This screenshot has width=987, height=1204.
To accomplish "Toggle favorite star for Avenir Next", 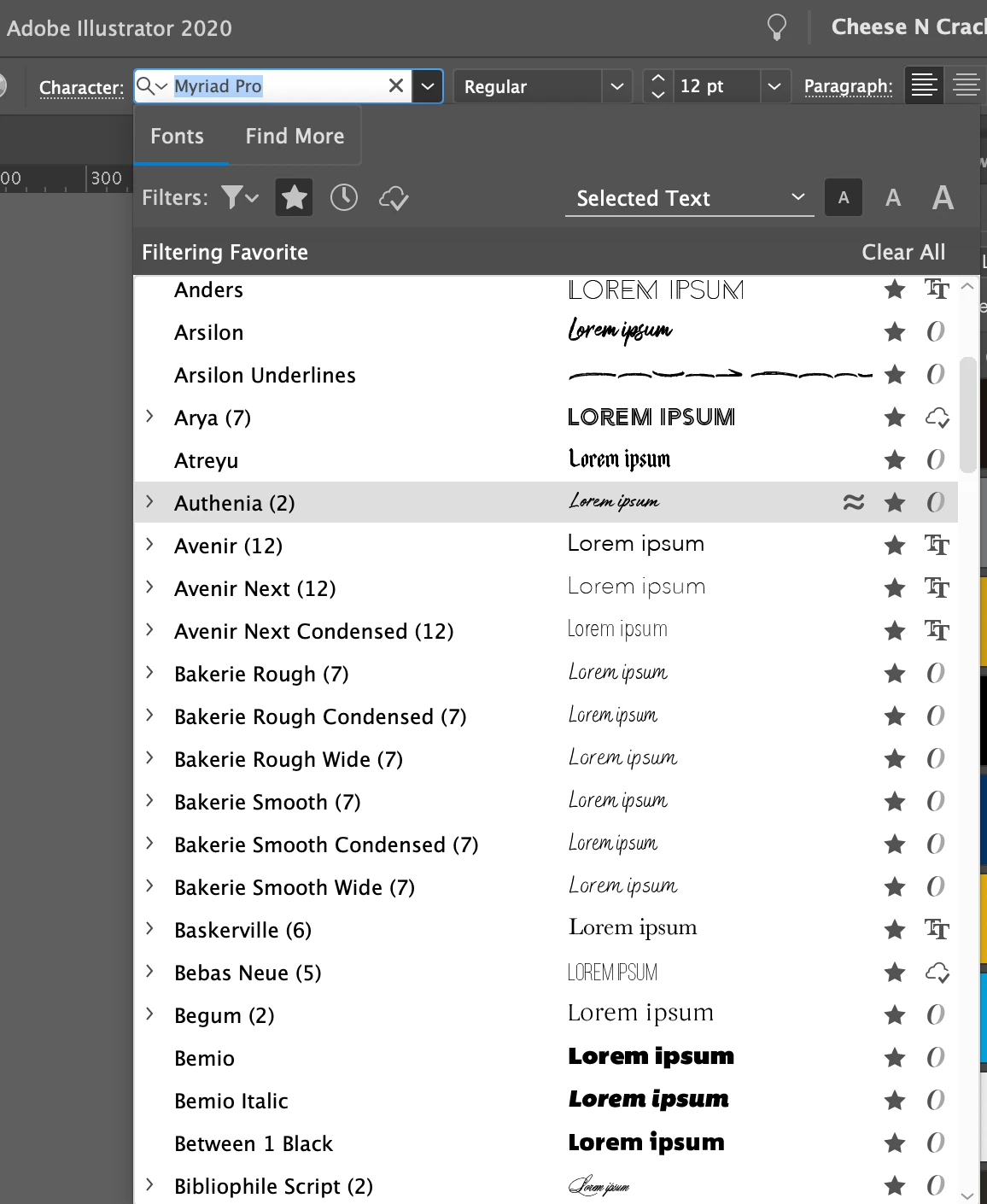I will pyautogui.click(x=895, y=588).
